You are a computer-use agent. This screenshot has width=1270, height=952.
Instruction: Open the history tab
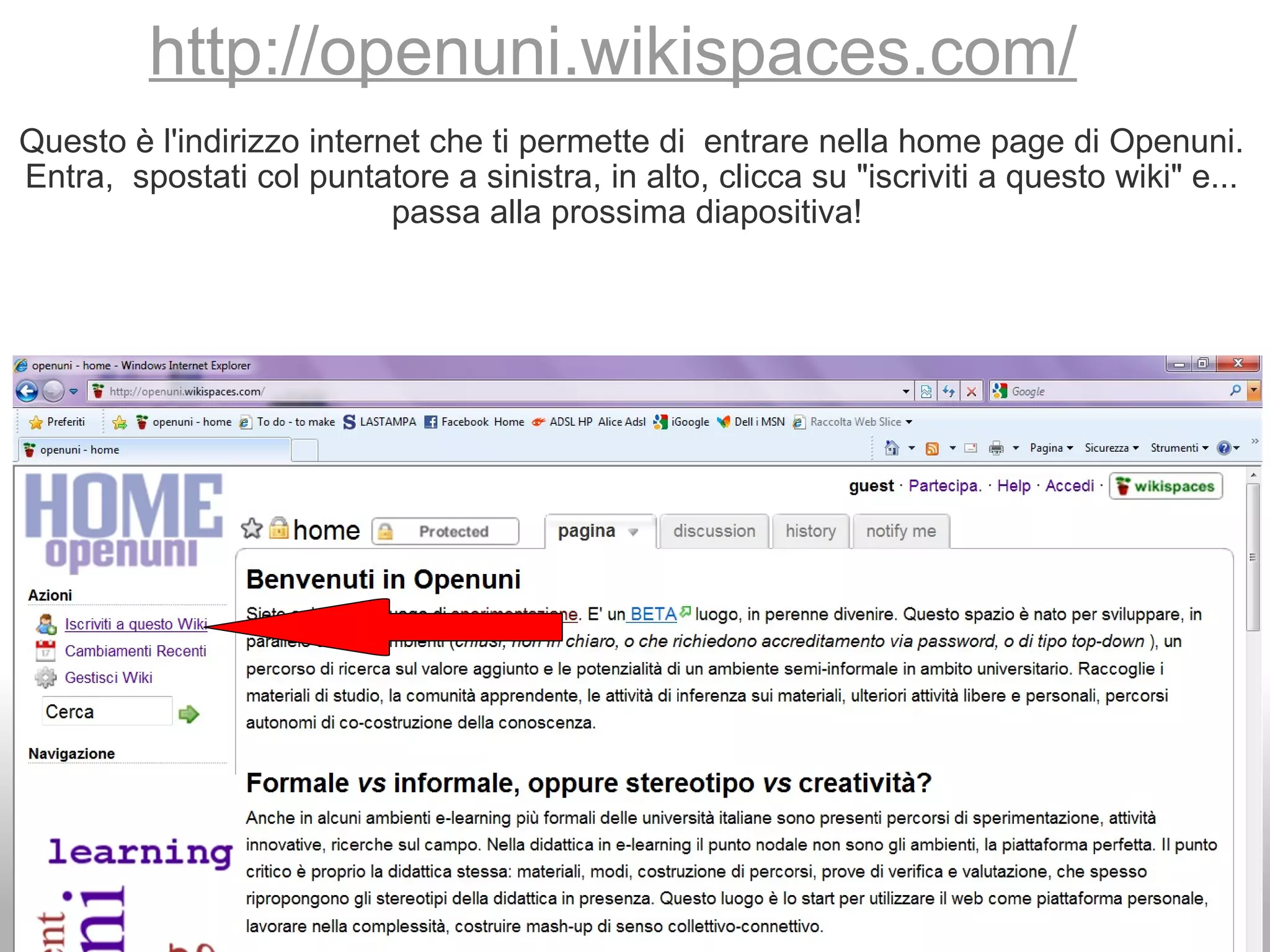click(810, 531)
